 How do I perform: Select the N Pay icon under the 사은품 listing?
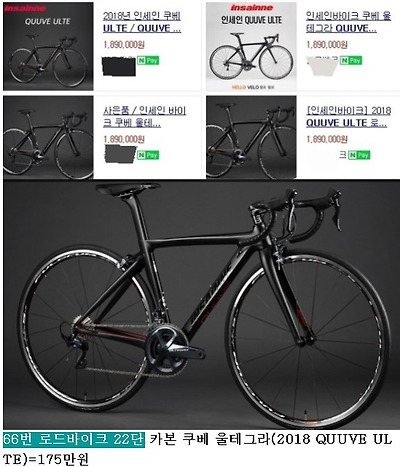click(x=148, y=155)
